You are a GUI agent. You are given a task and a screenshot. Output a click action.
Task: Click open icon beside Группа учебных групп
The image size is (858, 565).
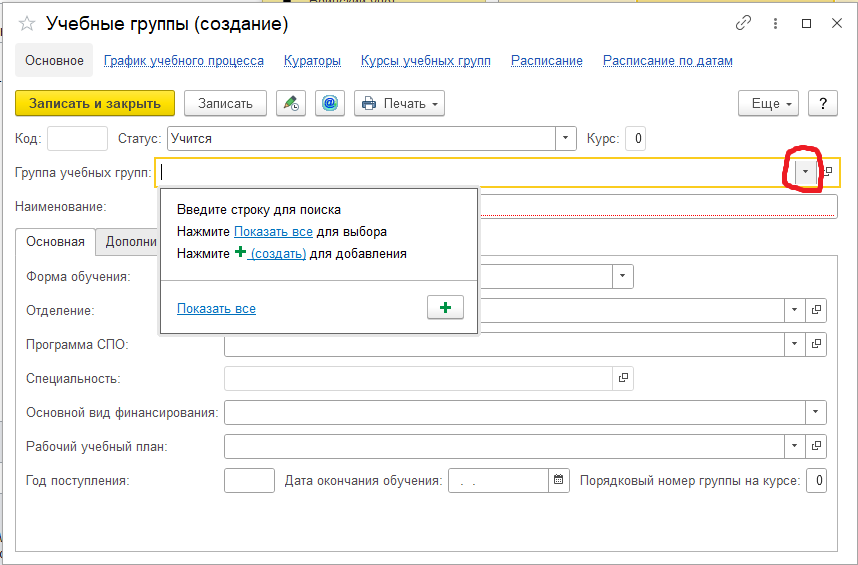pyautogui.click(x=827, y=172)
